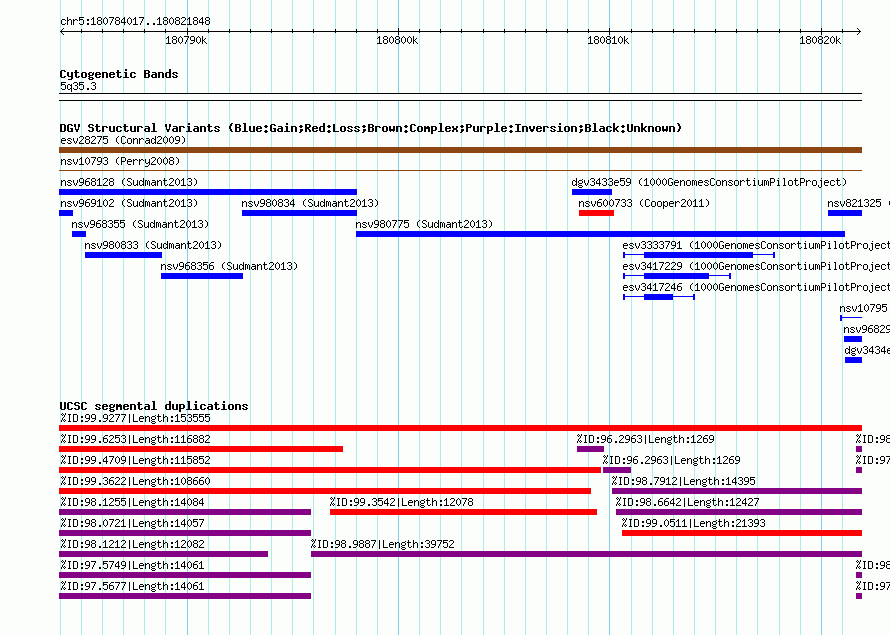Click the nsv980775 (Sudmant2013) long blue bar
The image size is (890, 635).
(601, 234)
